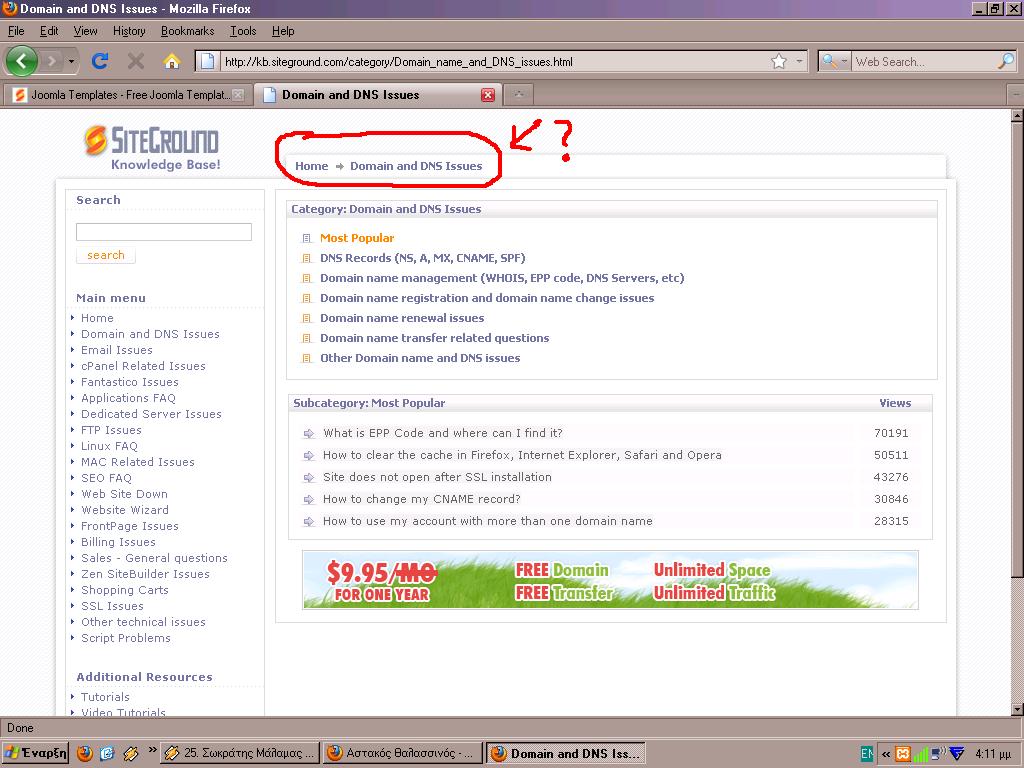Open a new tab with the tab-bar button
Screen dimensions: 1024x768
click(519, 95)
